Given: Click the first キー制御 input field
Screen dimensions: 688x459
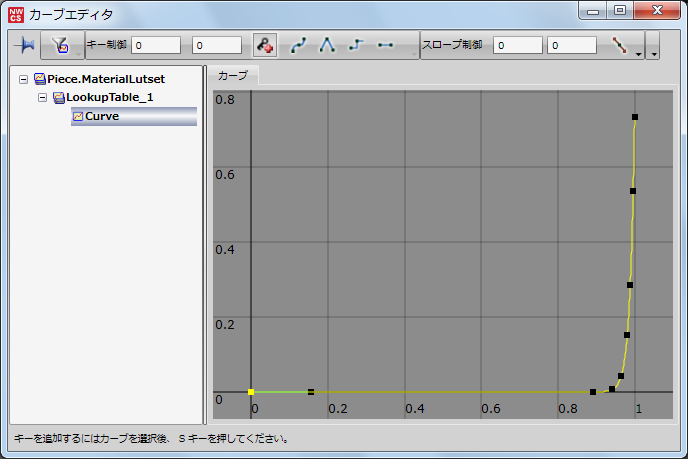Looking at the screenshot, I should (x=155, y=45).
